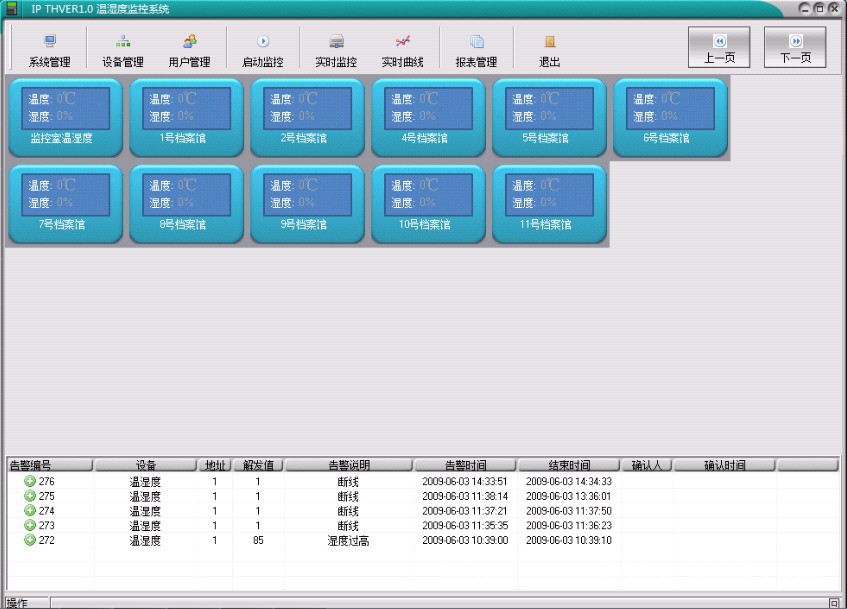847x609 pixels.
Task: Click the 退出 exit icon
Action: 549,48
